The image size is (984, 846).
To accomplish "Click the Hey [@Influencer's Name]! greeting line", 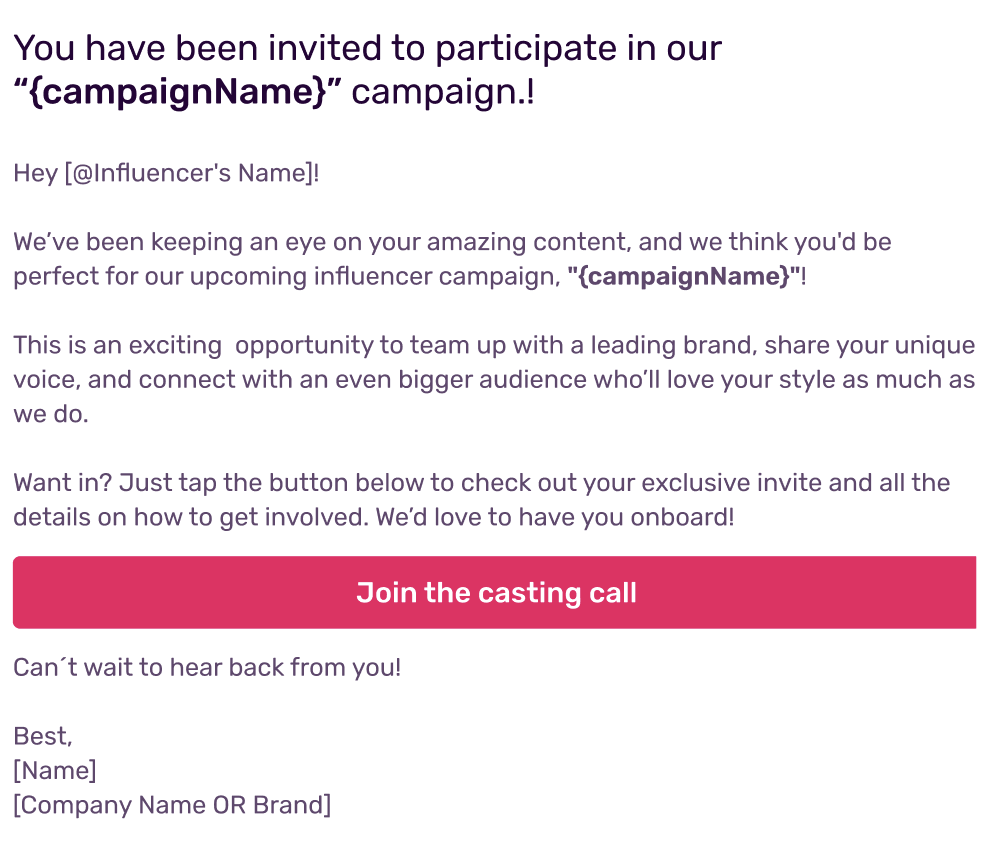I will pos(166,173).
